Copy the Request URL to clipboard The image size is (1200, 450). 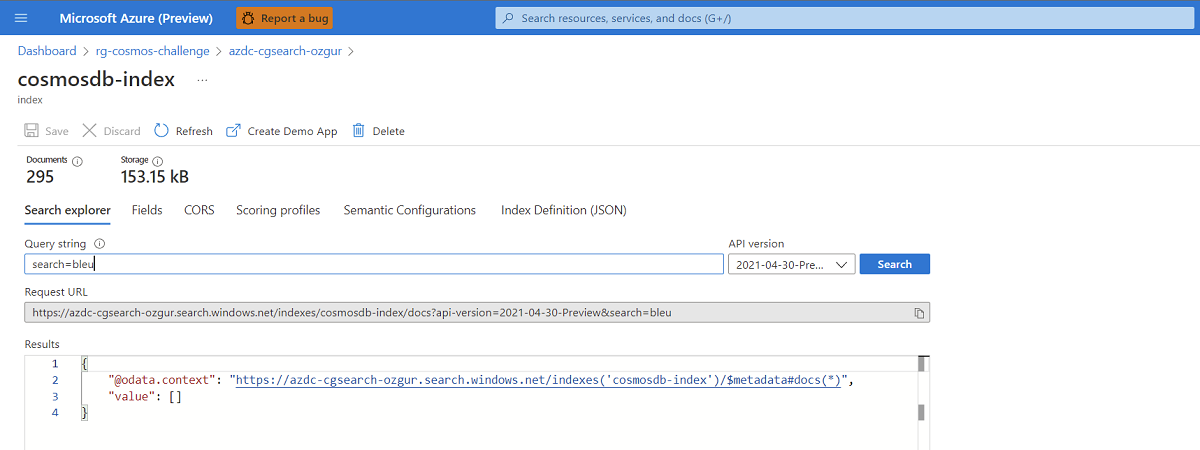tap(919, 313)
